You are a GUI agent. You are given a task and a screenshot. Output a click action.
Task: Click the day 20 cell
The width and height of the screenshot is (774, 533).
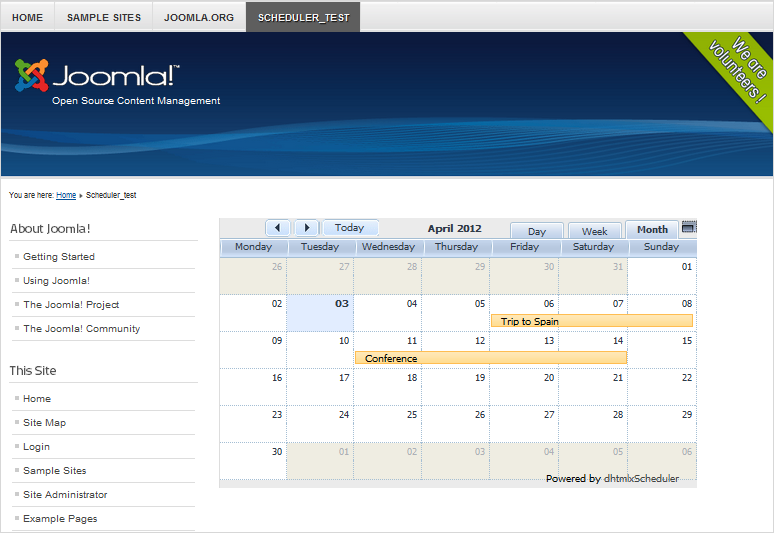click(524, 387)
